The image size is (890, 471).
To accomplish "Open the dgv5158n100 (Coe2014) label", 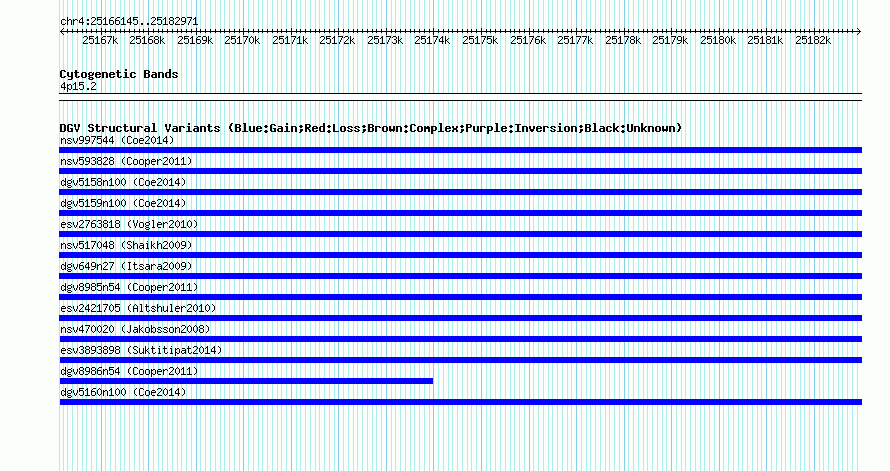I will click(123, 182).
